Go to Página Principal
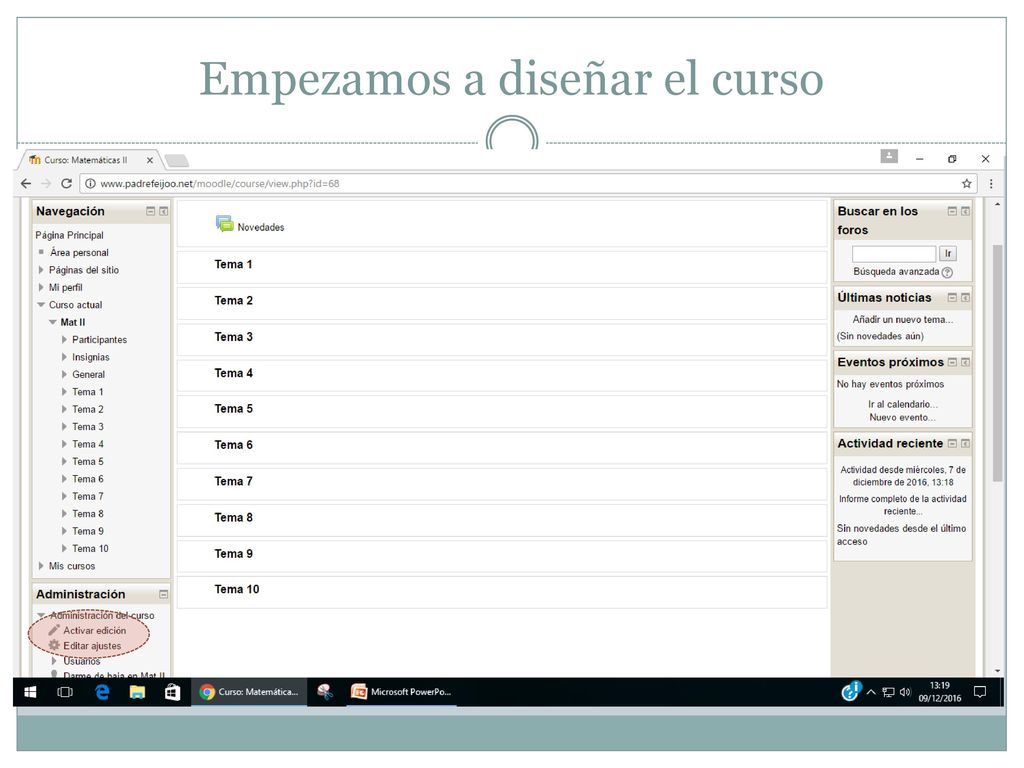Screen dimensions: 1024x768 click(69, 235)
